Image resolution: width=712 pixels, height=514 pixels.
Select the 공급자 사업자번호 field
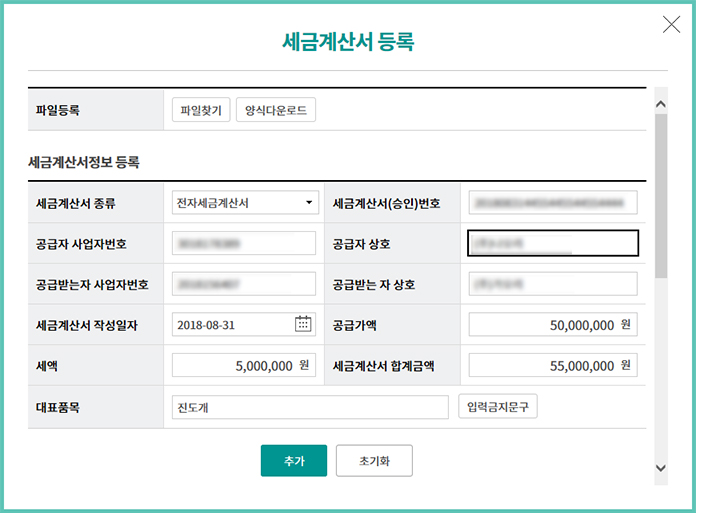tap(244, 243)
